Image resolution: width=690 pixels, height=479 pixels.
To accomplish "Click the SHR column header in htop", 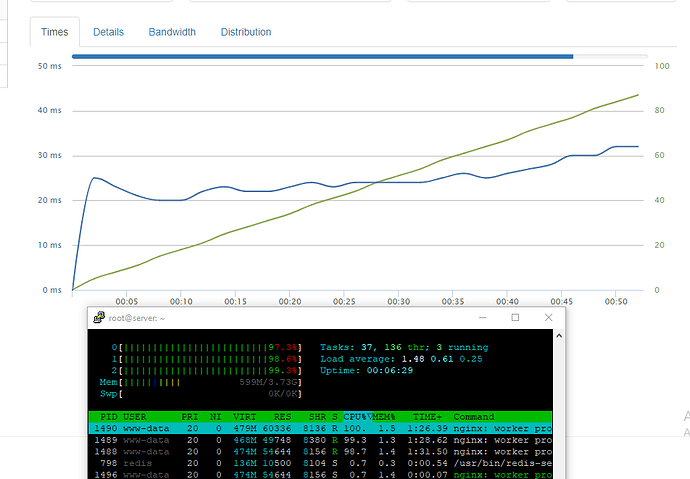I will click(317, 417).
